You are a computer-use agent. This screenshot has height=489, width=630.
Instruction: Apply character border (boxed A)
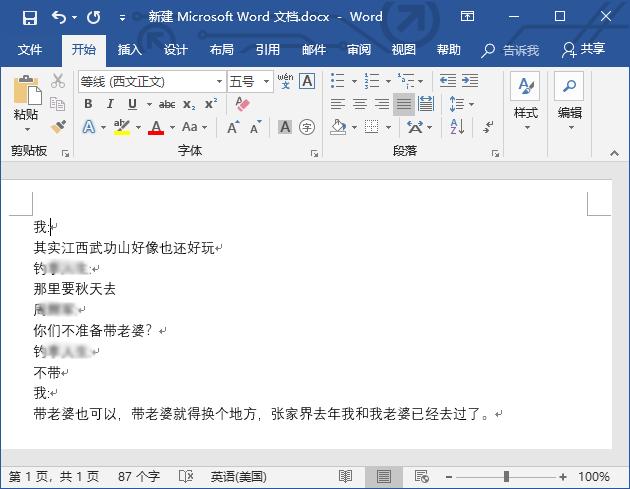tap(307, 81)
